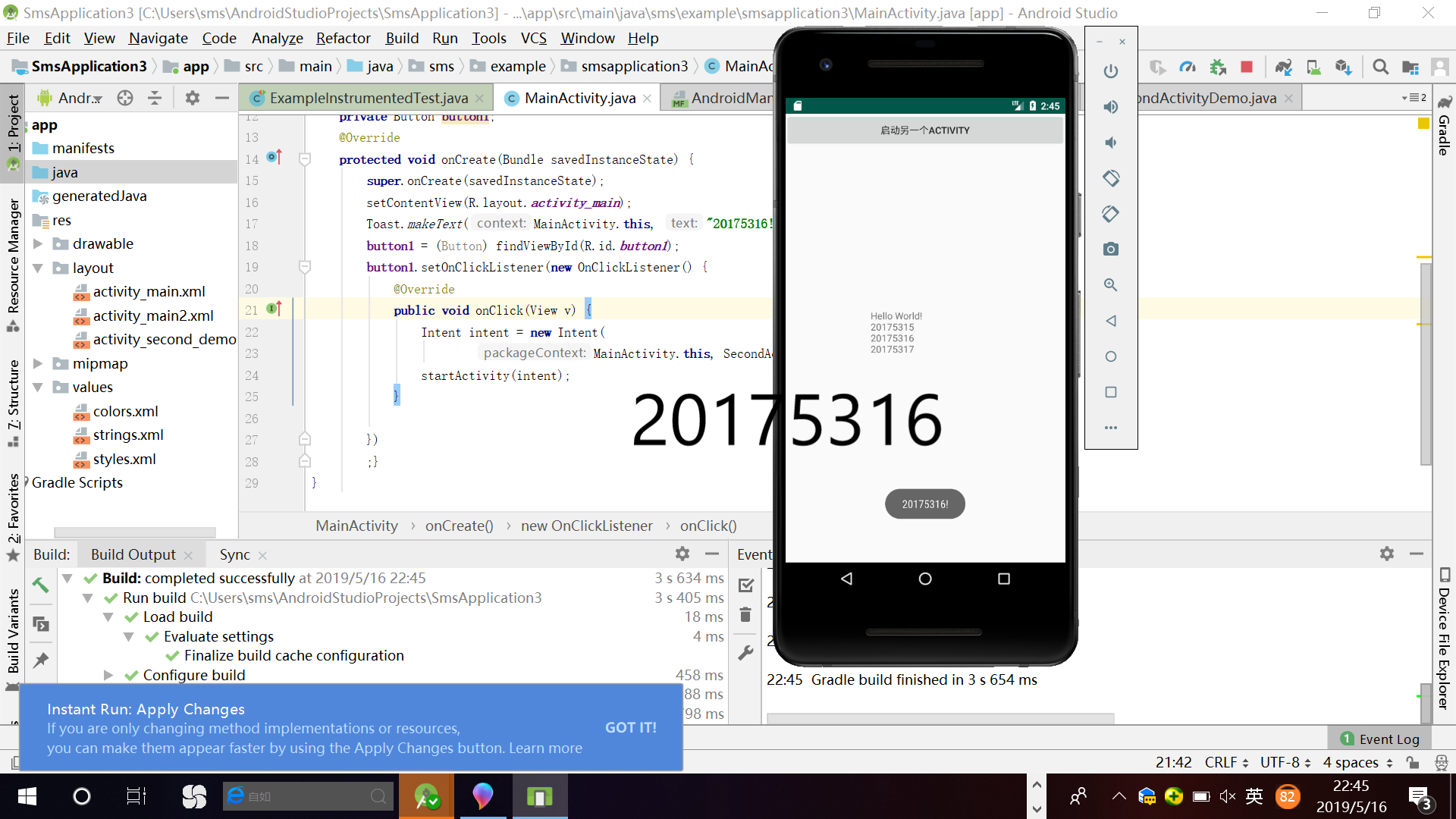Expand the drawable folder

37,243
